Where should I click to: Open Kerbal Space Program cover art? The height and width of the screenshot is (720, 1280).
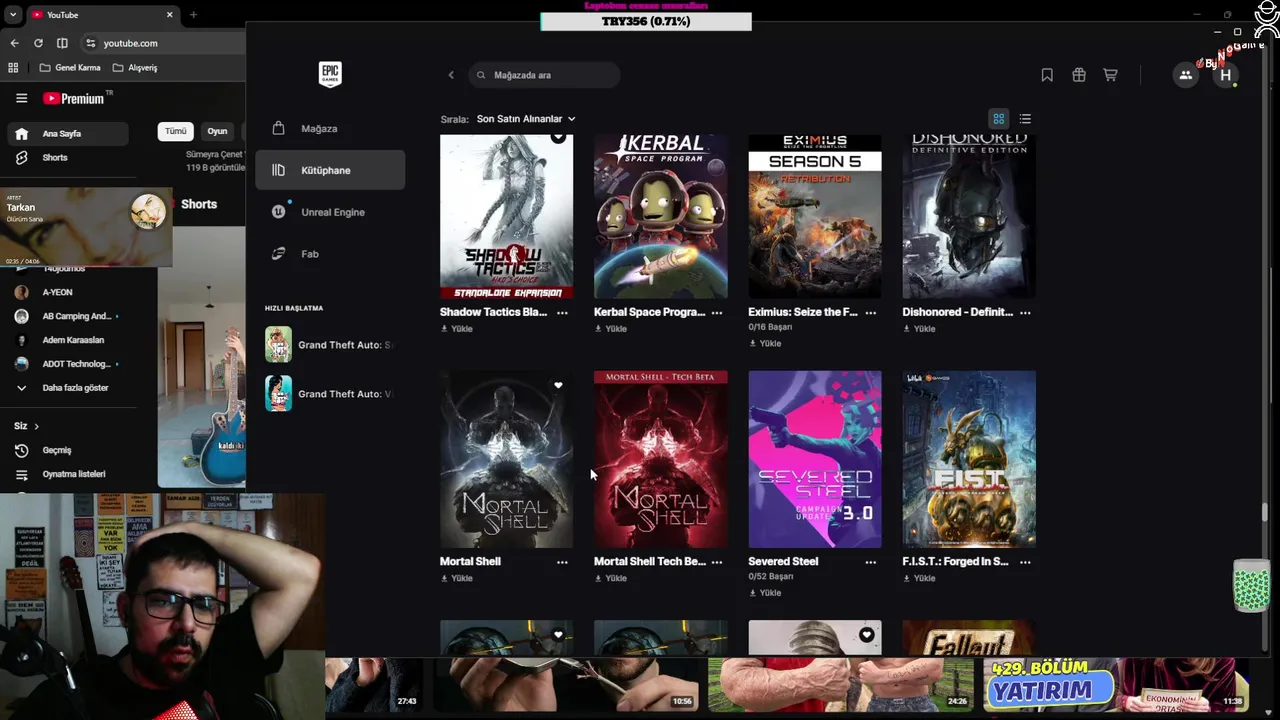click(x=661, y=217)
